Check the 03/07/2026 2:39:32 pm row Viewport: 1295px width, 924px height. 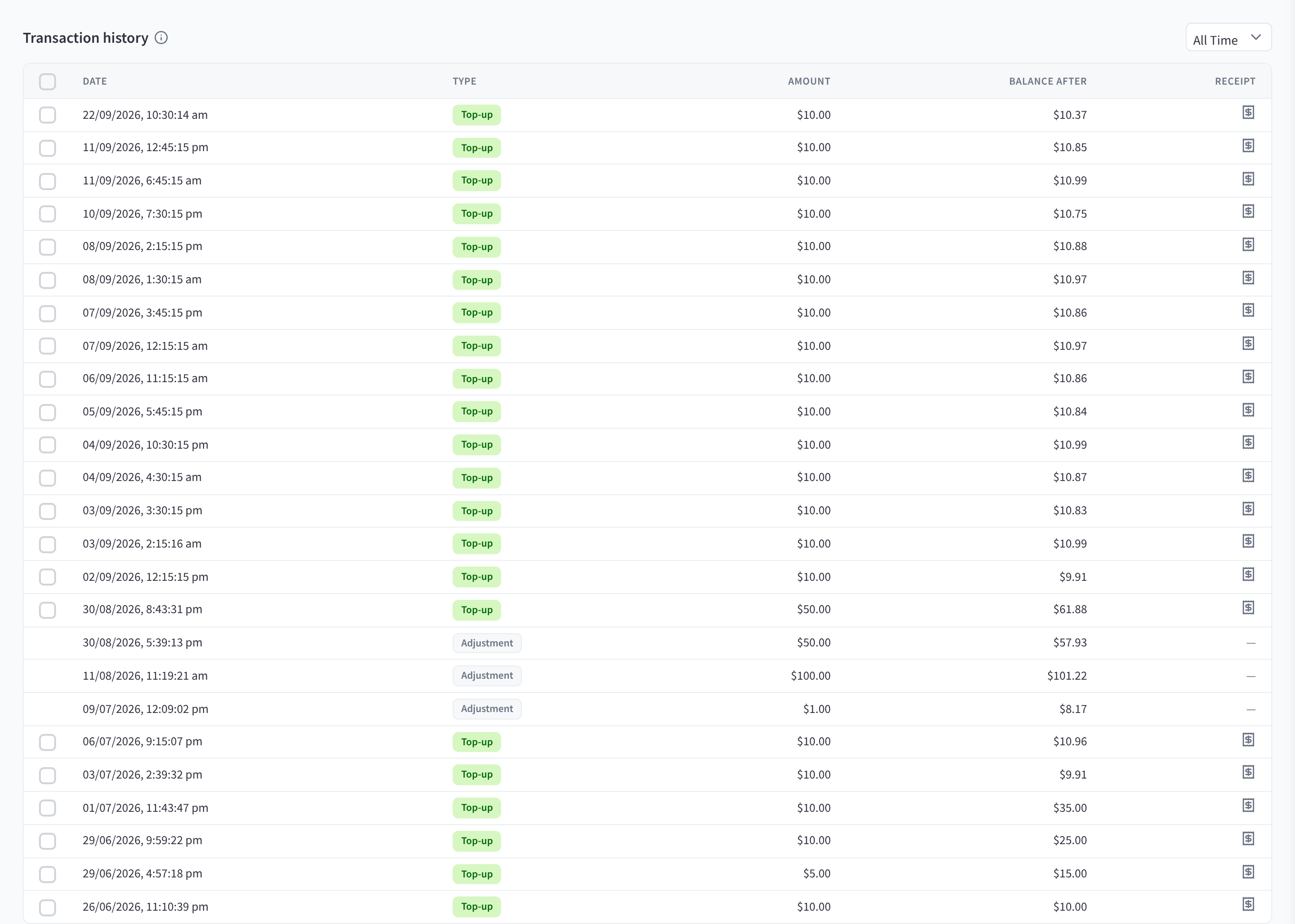pyautogui.click(x=48, y=775)
